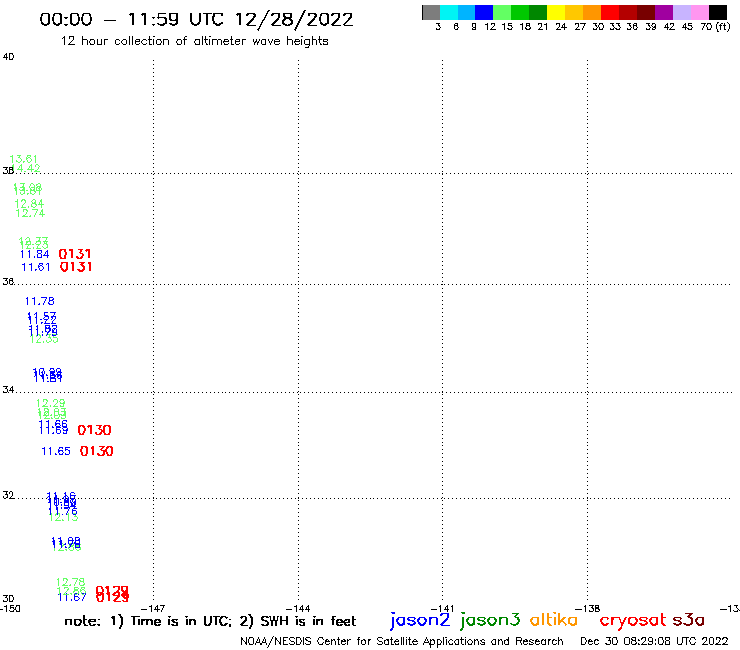Click longitude axis label -150
Viewport: 740px width, 650px height.
(x=10, y=609)
